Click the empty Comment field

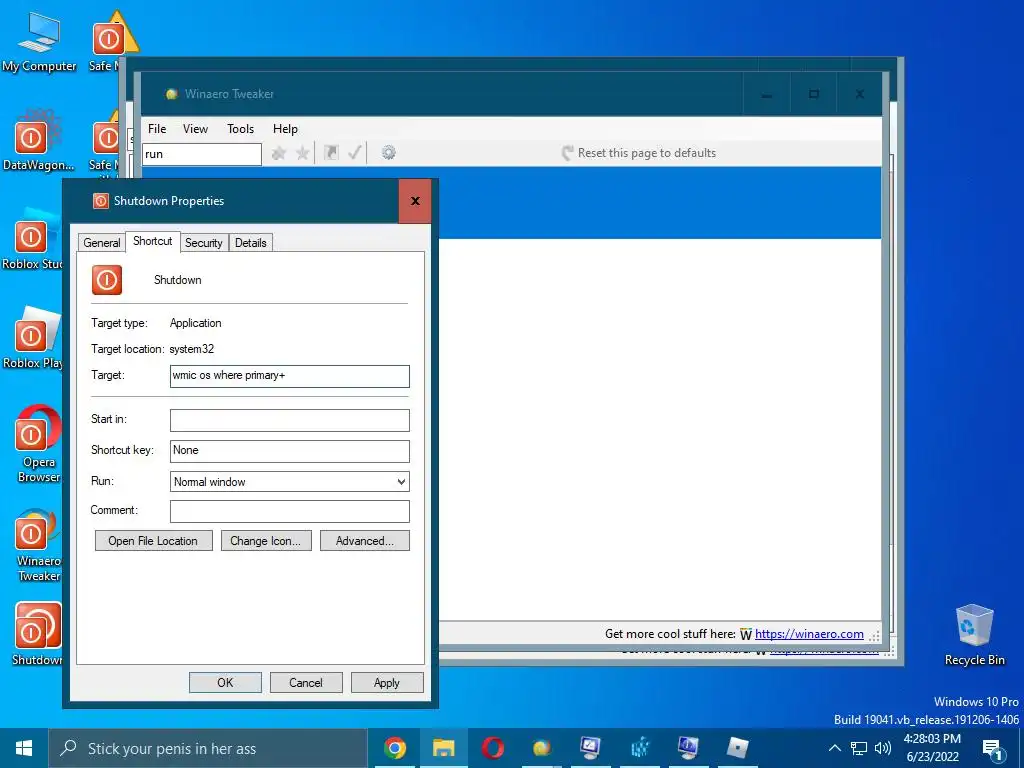pos(289,511)
